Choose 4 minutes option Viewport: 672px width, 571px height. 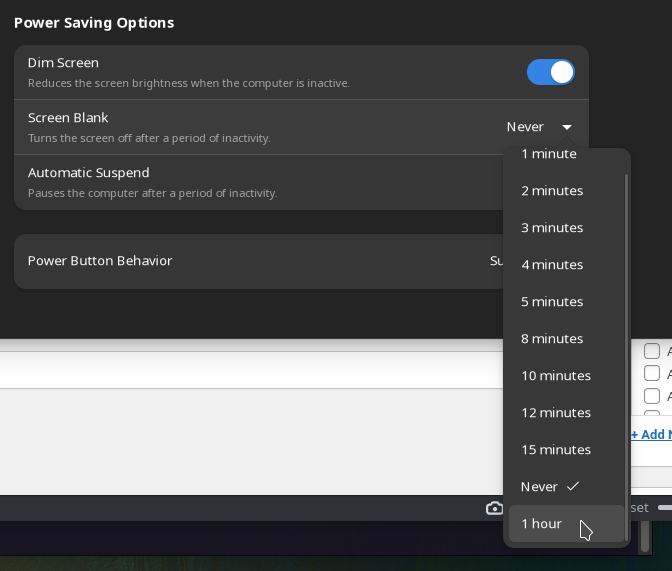coord(566,264)
